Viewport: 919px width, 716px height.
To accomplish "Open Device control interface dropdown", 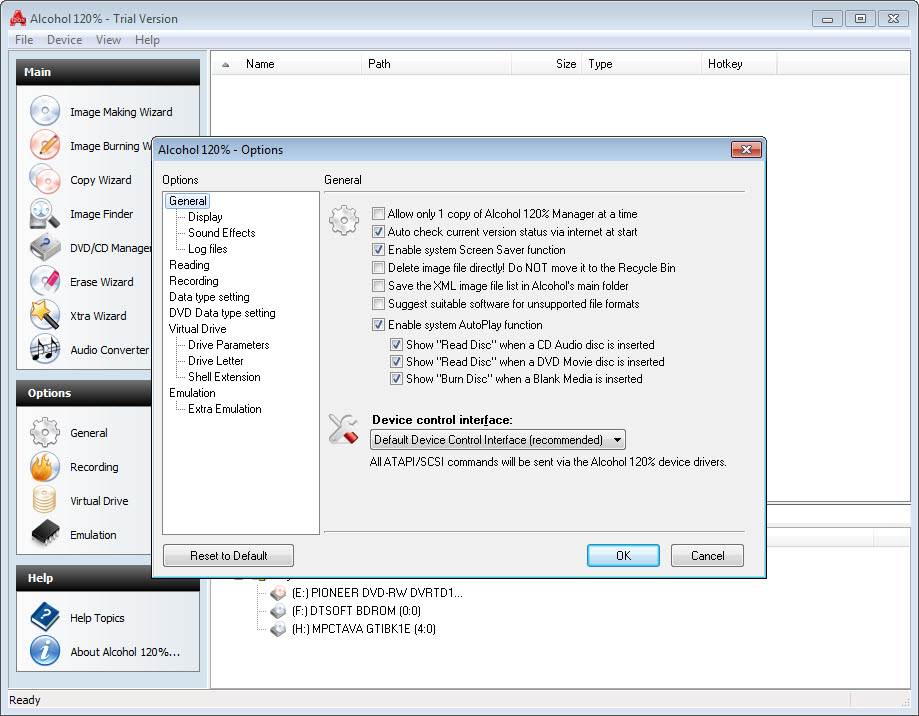I will coord(498,439).
